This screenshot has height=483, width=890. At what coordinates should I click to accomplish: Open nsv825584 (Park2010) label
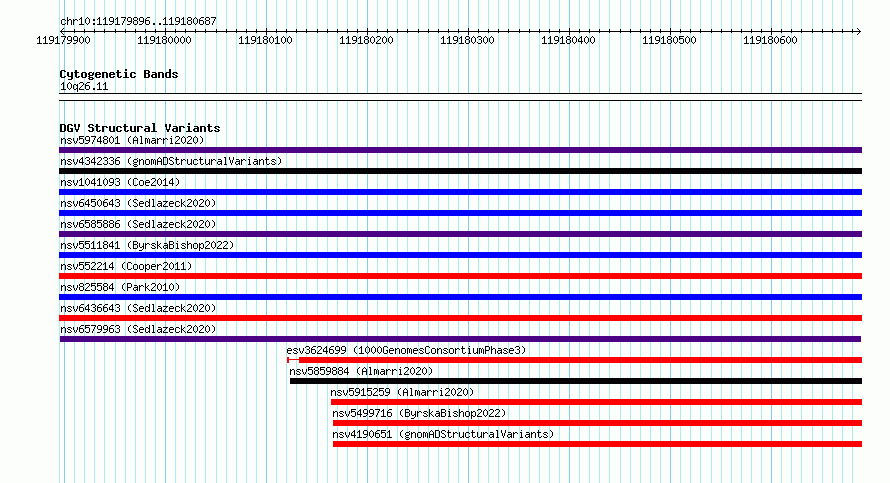pos(120,287)
